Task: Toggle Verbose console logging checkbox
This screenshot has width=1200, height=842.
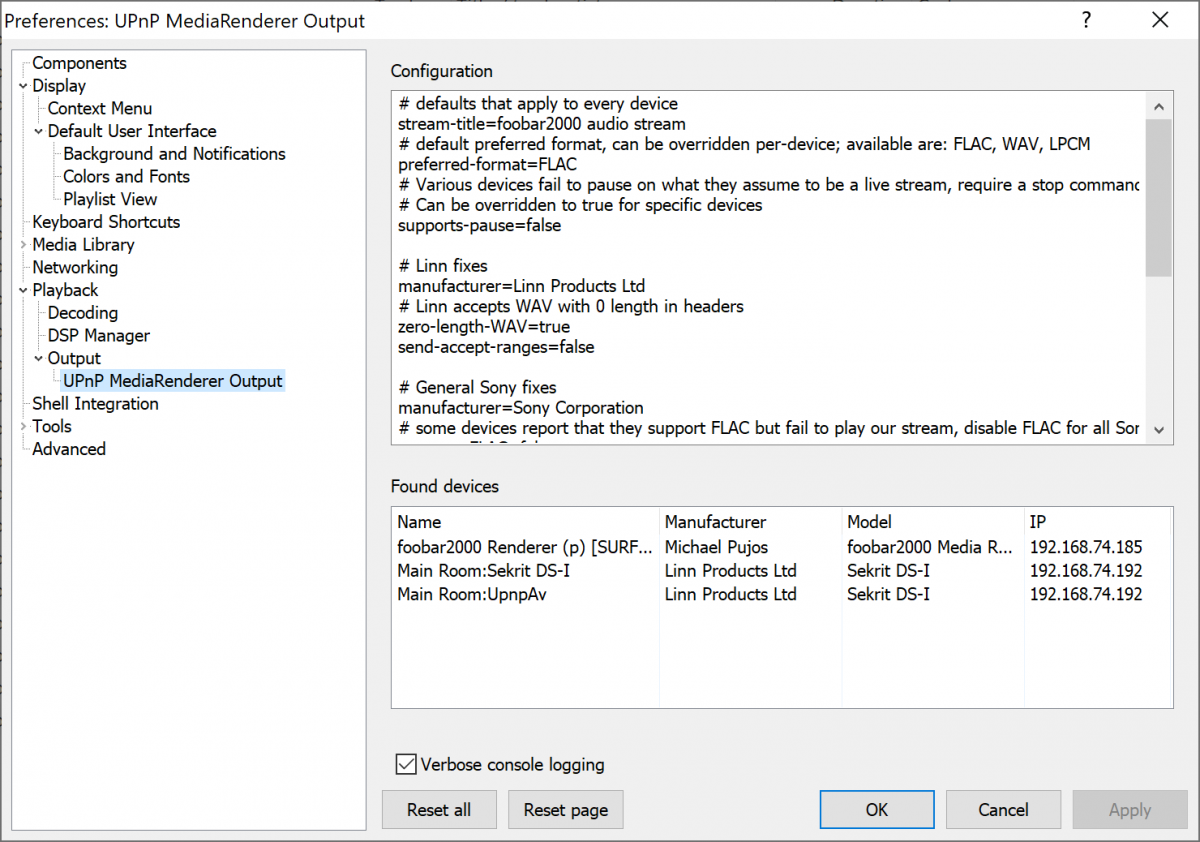Action: (x=406, y=765)
